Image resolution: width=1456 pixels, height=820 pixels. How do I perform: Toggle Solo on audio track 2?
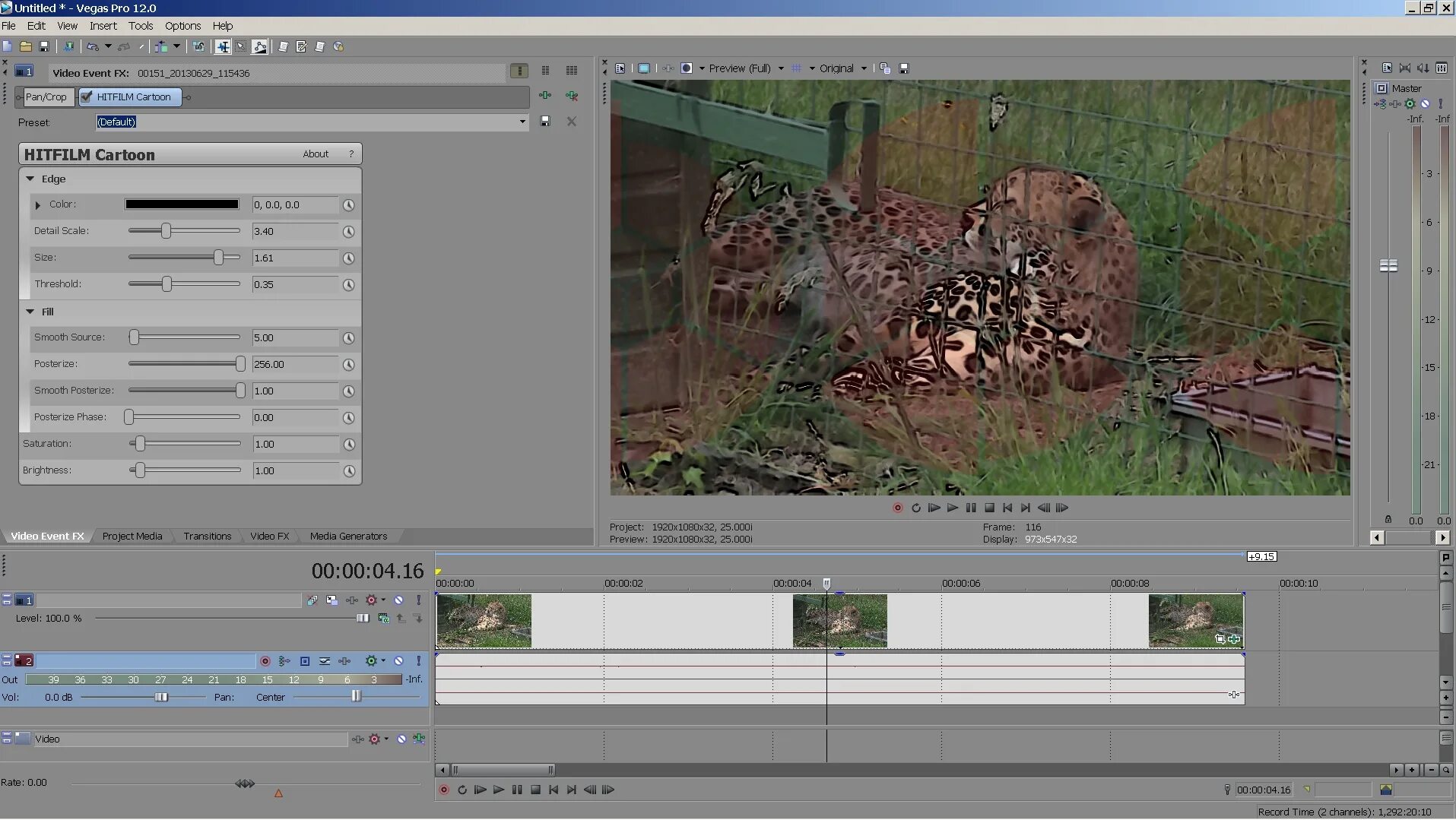(x=418, y=661)
